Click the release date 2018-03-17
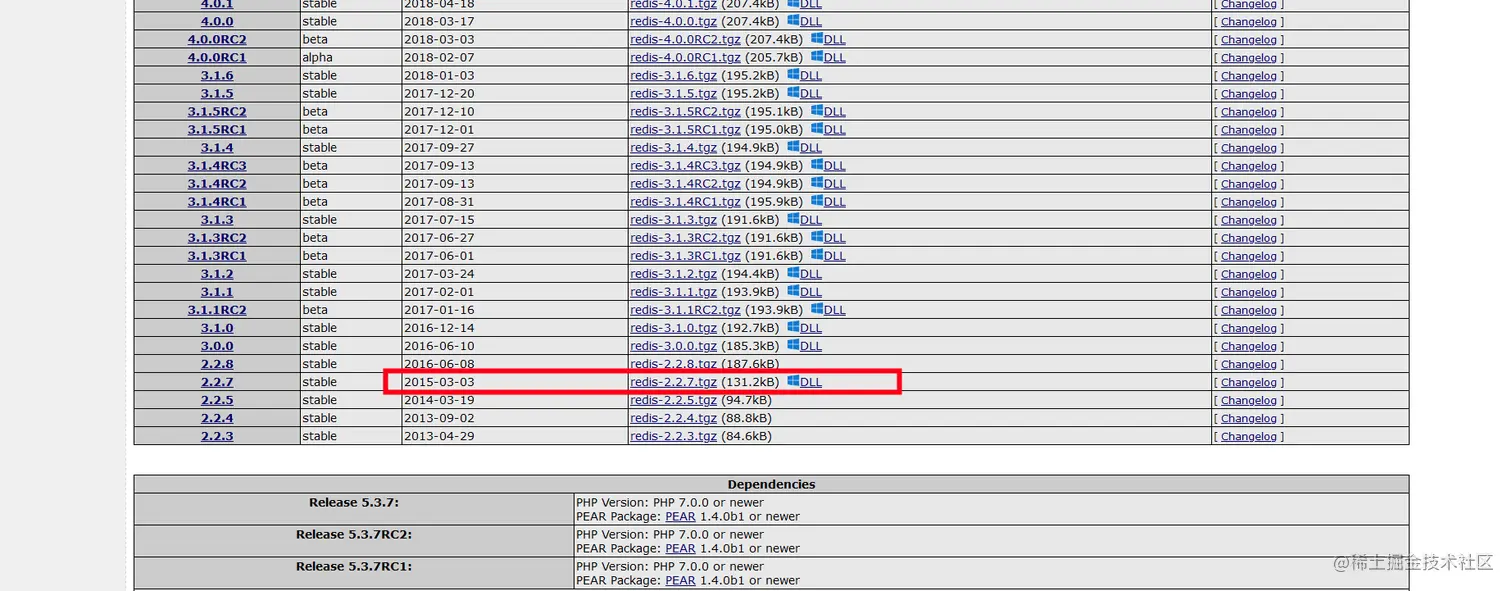 (439, 21)
